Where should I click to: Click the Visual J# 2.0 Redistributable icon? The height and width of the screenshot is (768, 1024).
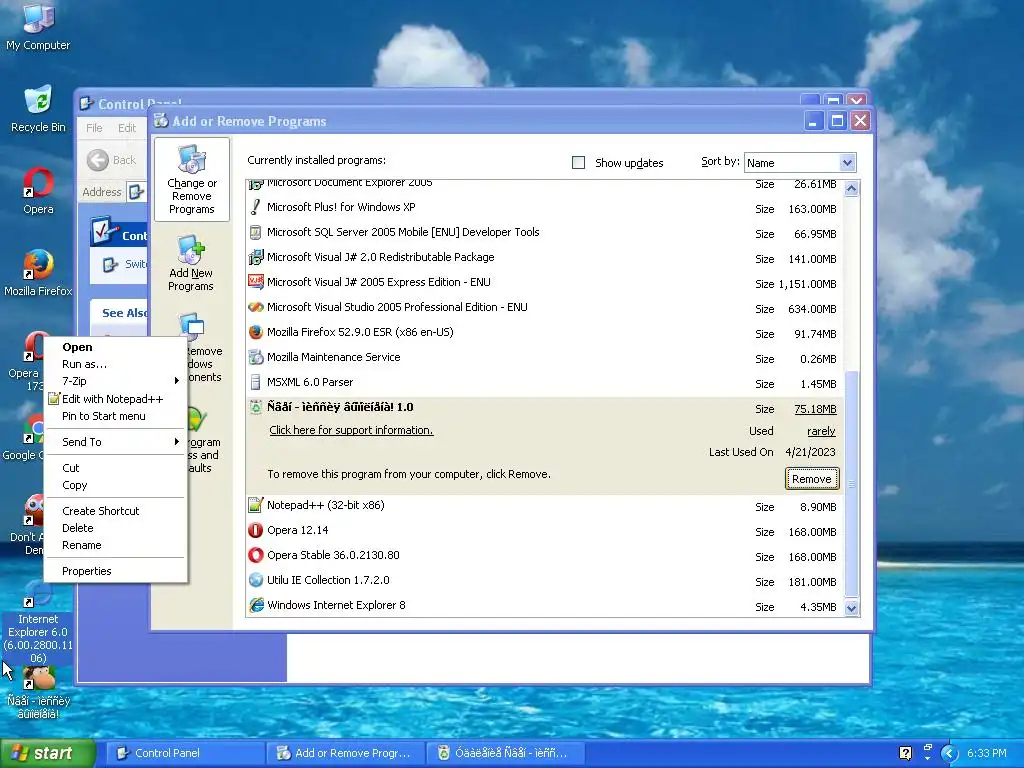(x=255, y=257)
